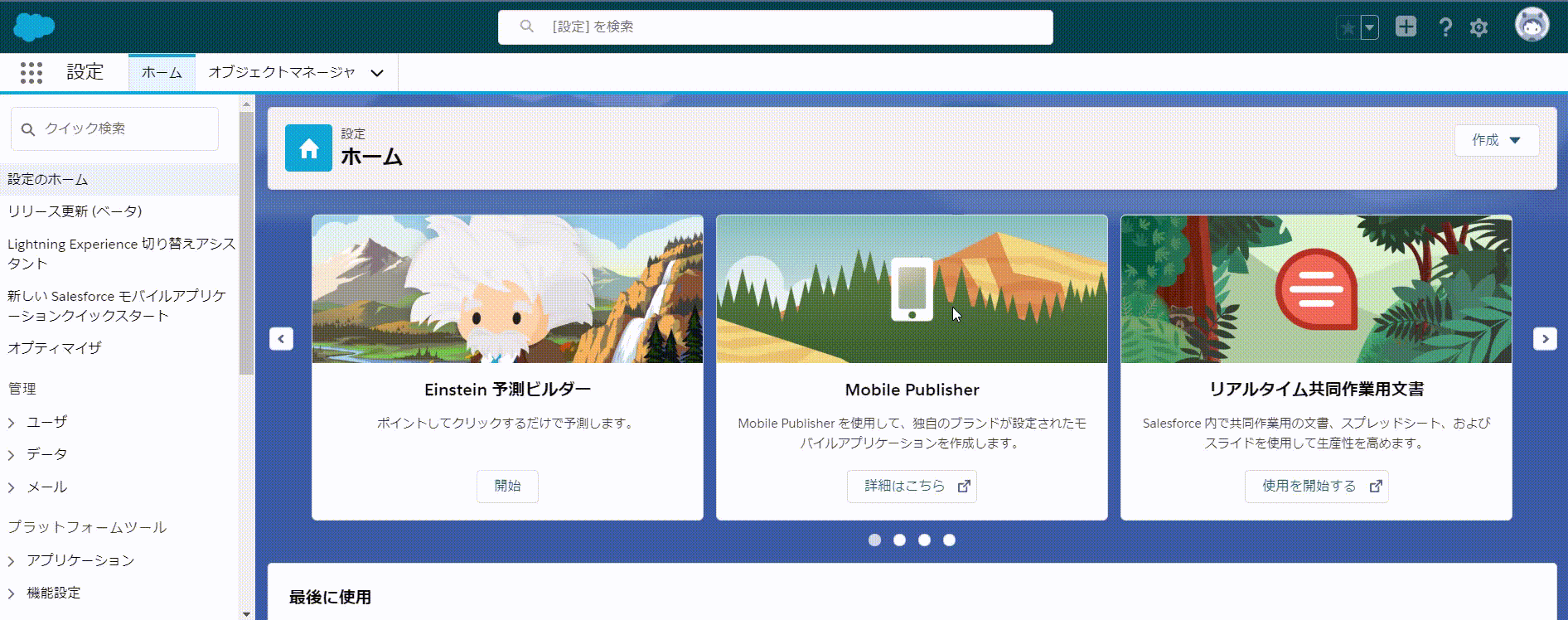The height and width of the screenshot is (620, 1568).
Task: Click the データ label in the sidebar
Action: coord(47,455)
